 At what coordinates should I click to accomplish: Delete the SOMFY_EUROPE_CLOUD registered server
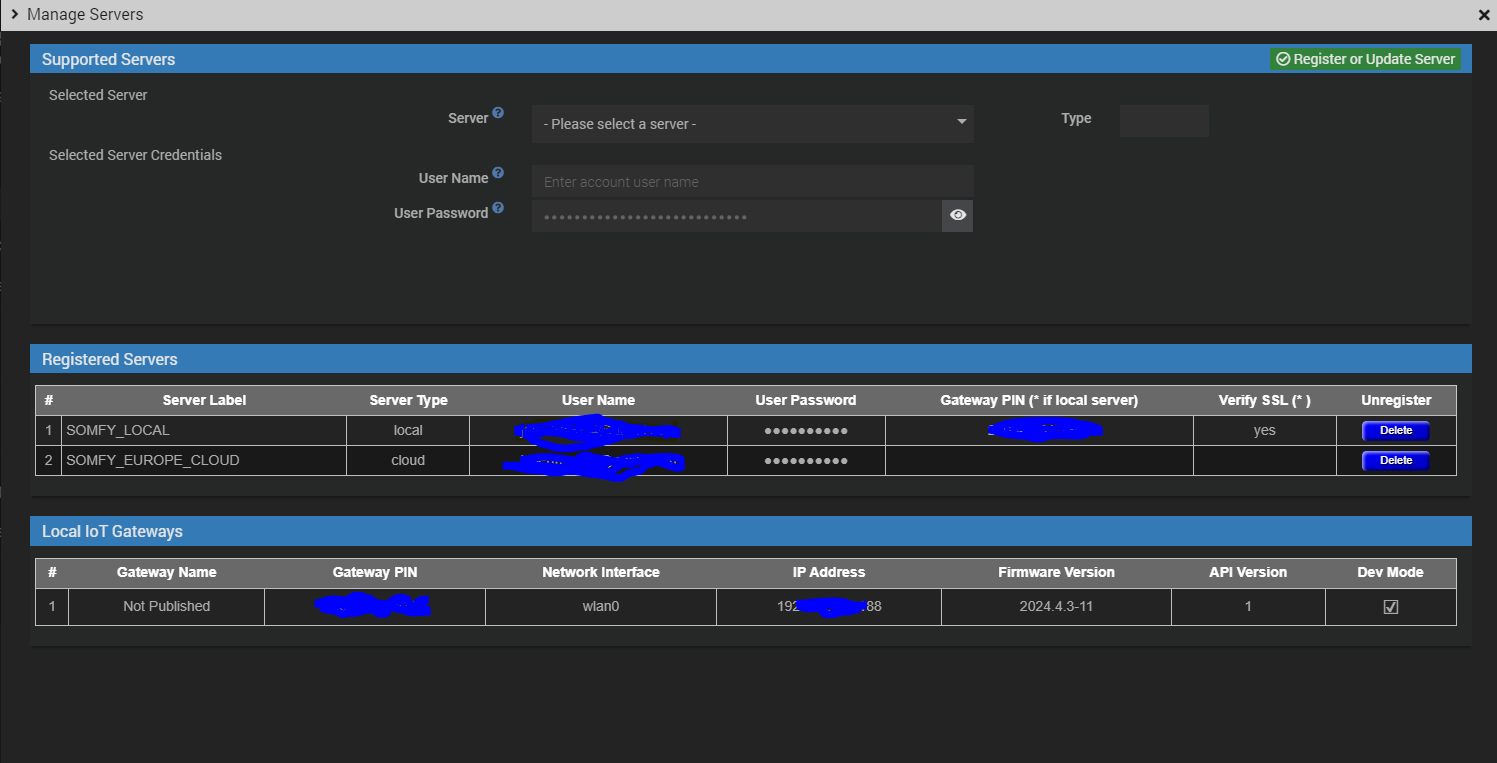tap(1395, 460)
